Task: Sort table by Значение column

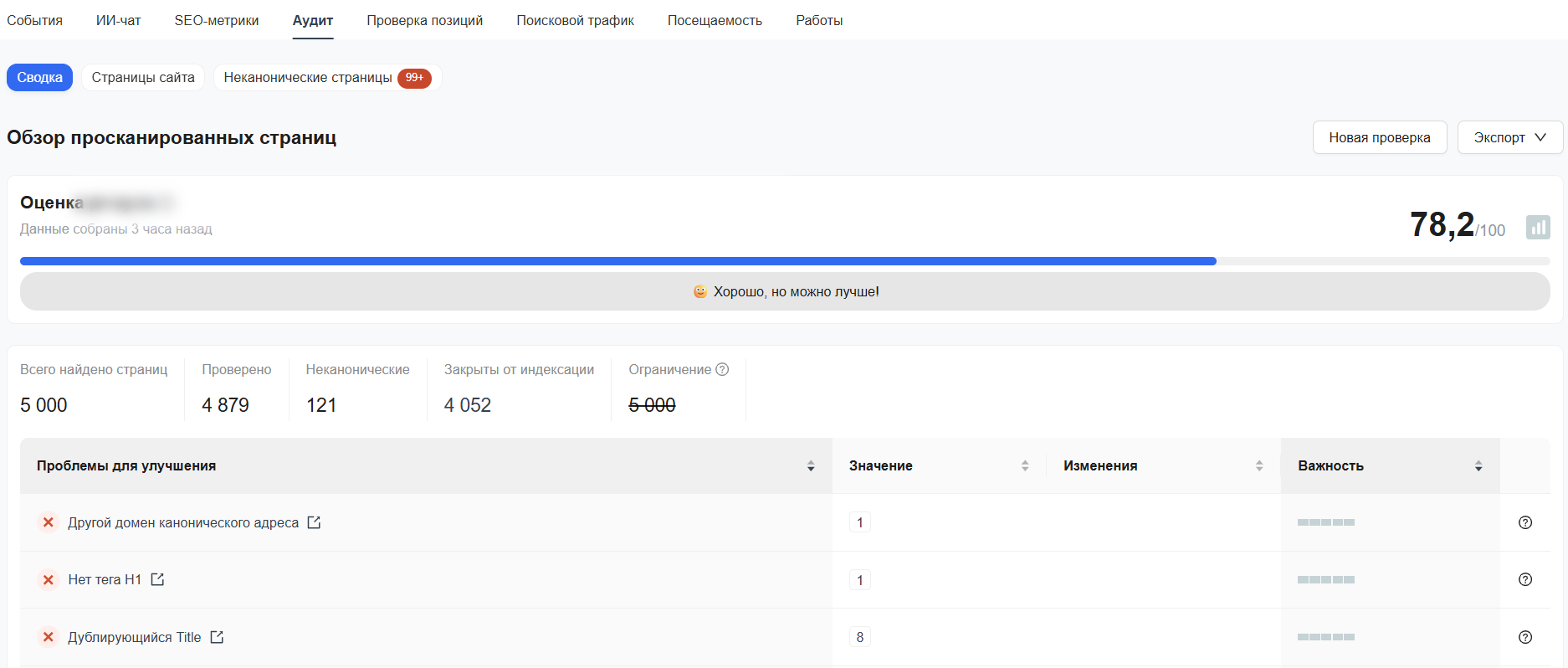Action: 1024,466
